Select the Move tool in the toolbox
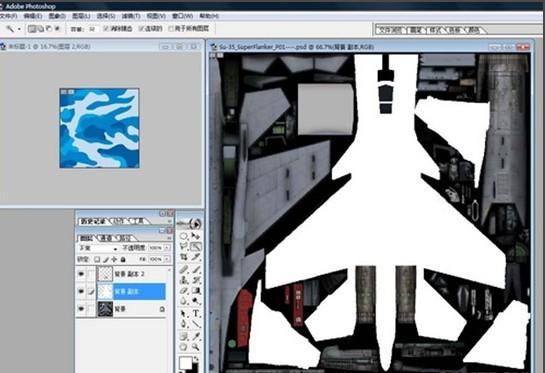545x373 pixels. [196, 236]
